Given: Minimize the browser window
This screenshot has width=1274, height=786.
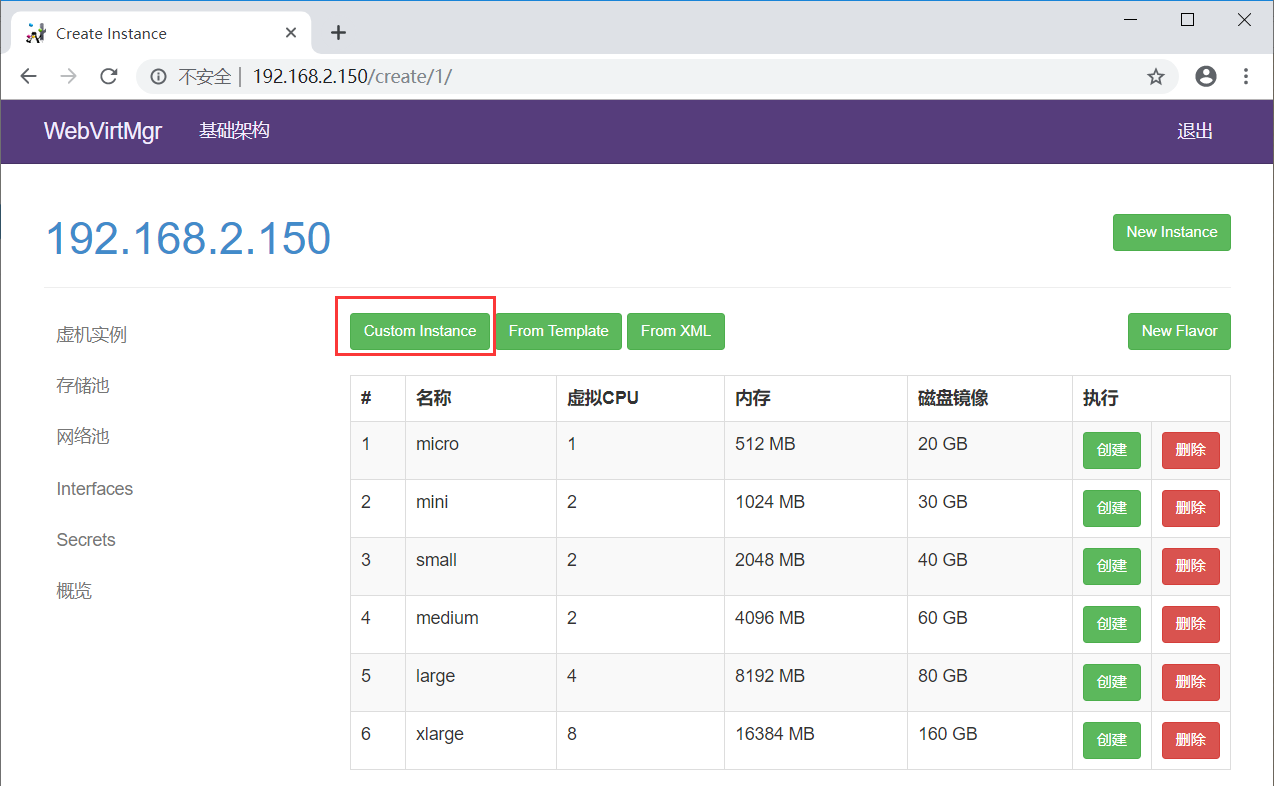Looking at the screenshot, I should point(1131,19).
